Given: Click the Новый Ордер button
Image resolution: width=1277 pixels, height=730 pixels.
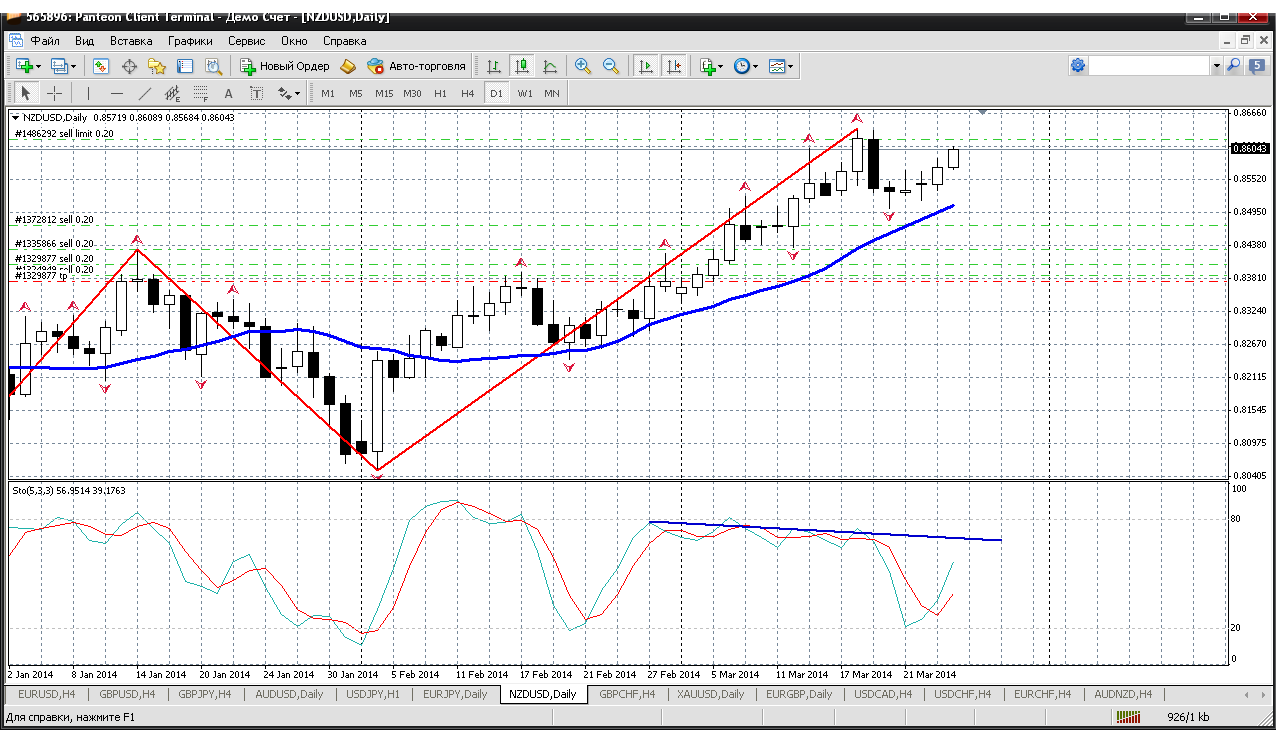Looking at the screenshot, I should click(x=285, y=66).
